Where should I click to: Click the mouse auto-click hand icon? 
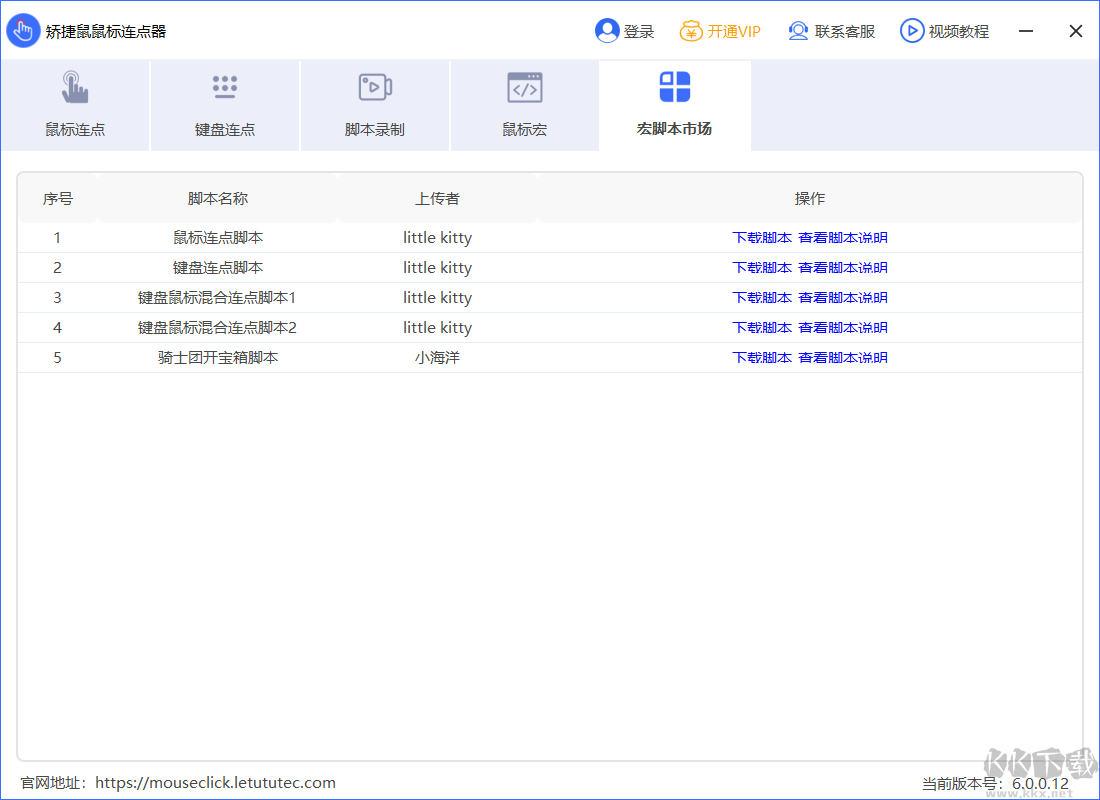point(75,88)
